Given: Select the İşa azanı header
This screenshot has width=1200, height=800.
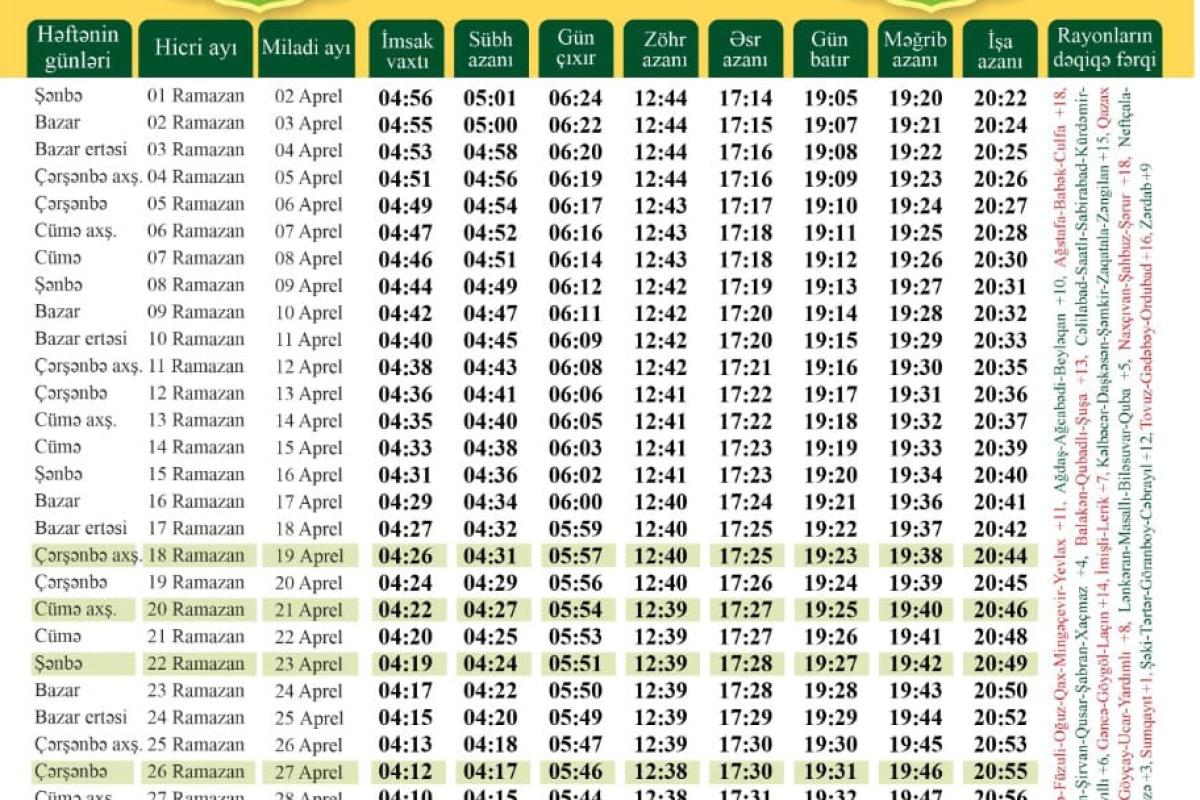Looking at the screenshot, I should (x=1000, y=50).
